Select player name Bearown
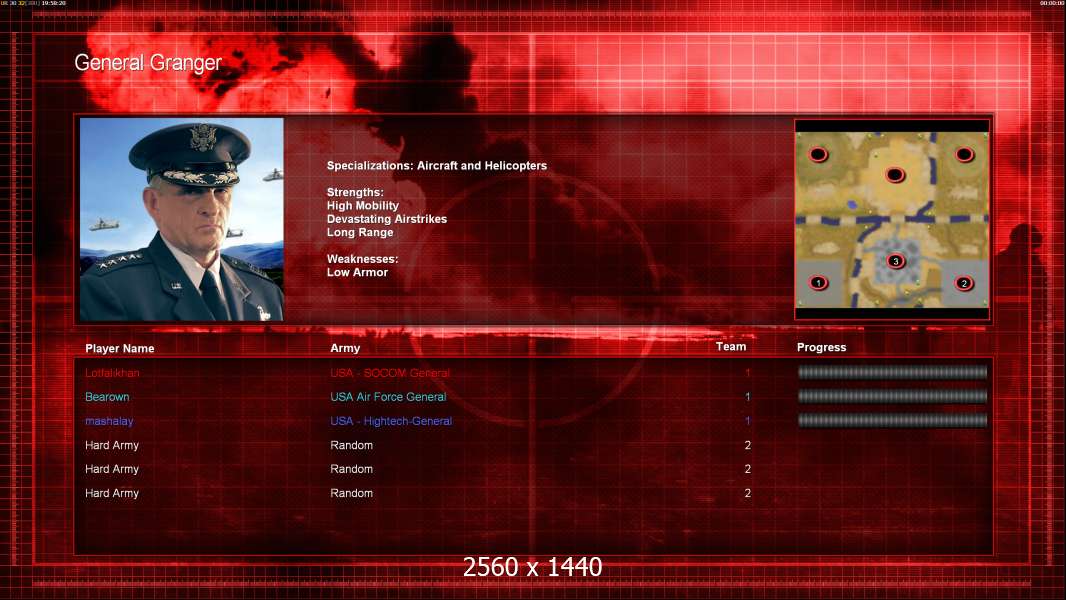 (107, 397)
